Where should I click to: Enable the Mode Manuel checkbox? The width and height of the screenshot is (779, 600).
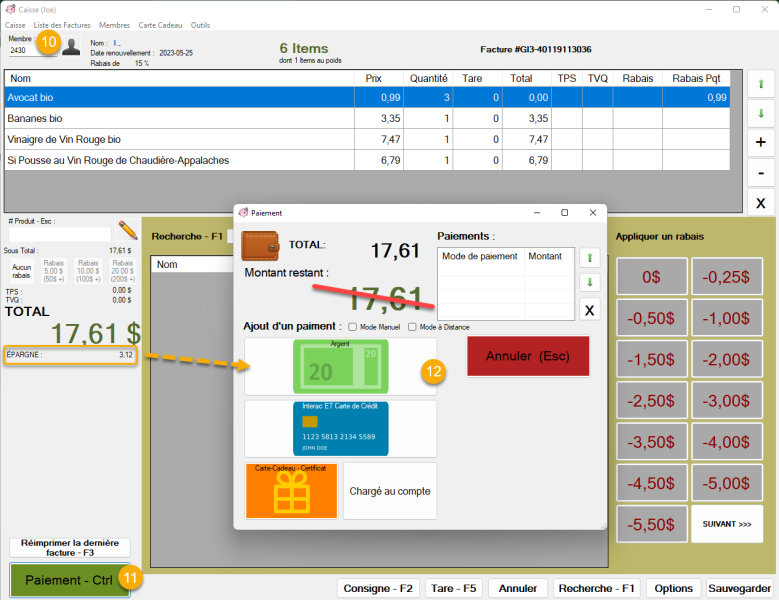click(353, 327)
